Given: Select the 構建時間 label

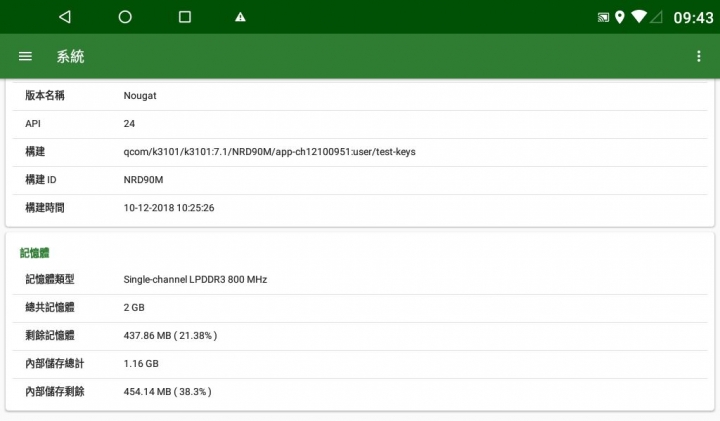Looking at the screenshot, I should [45, 208].
